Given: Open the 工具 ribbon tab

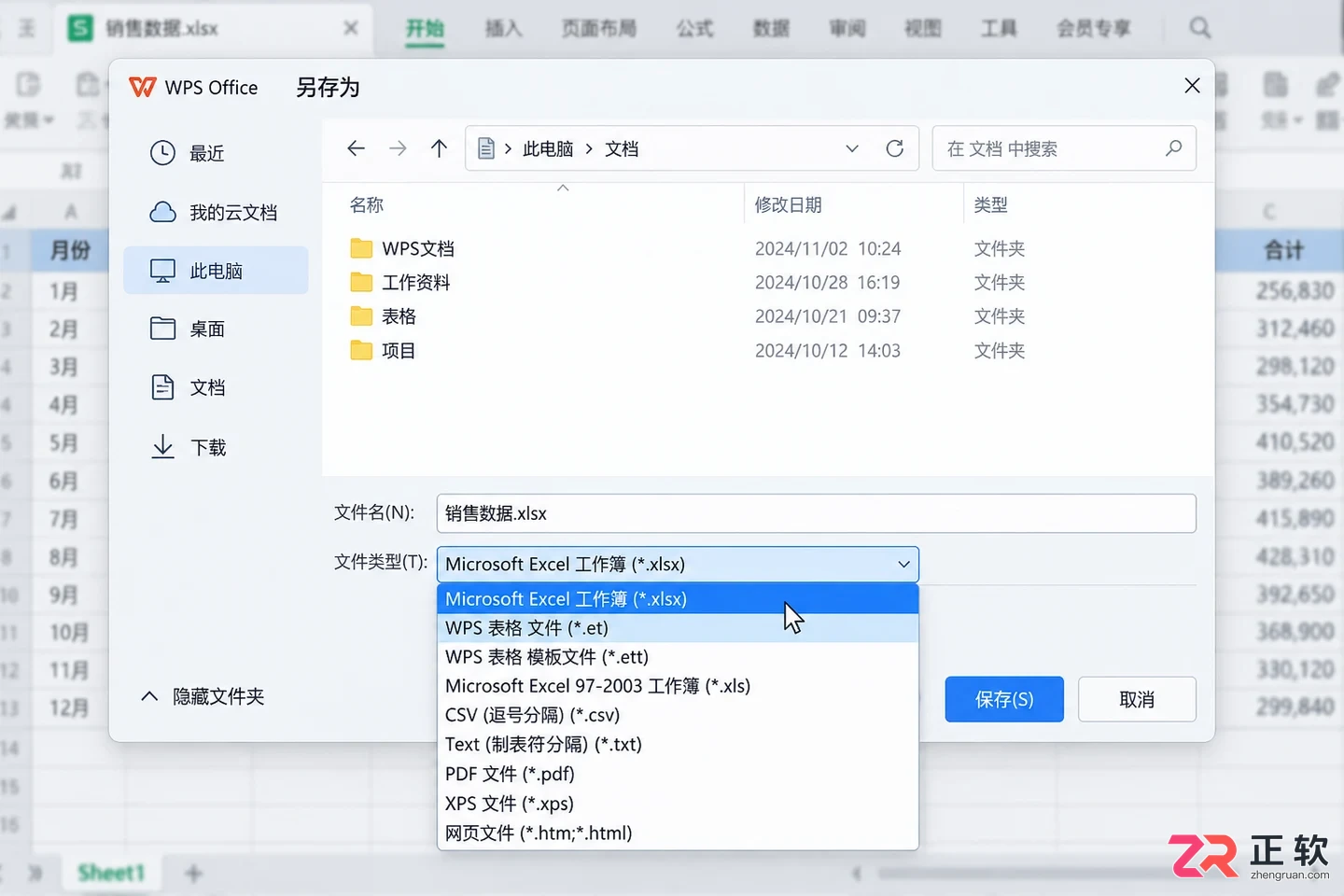Looking at the screenshot, I should 999,28.
